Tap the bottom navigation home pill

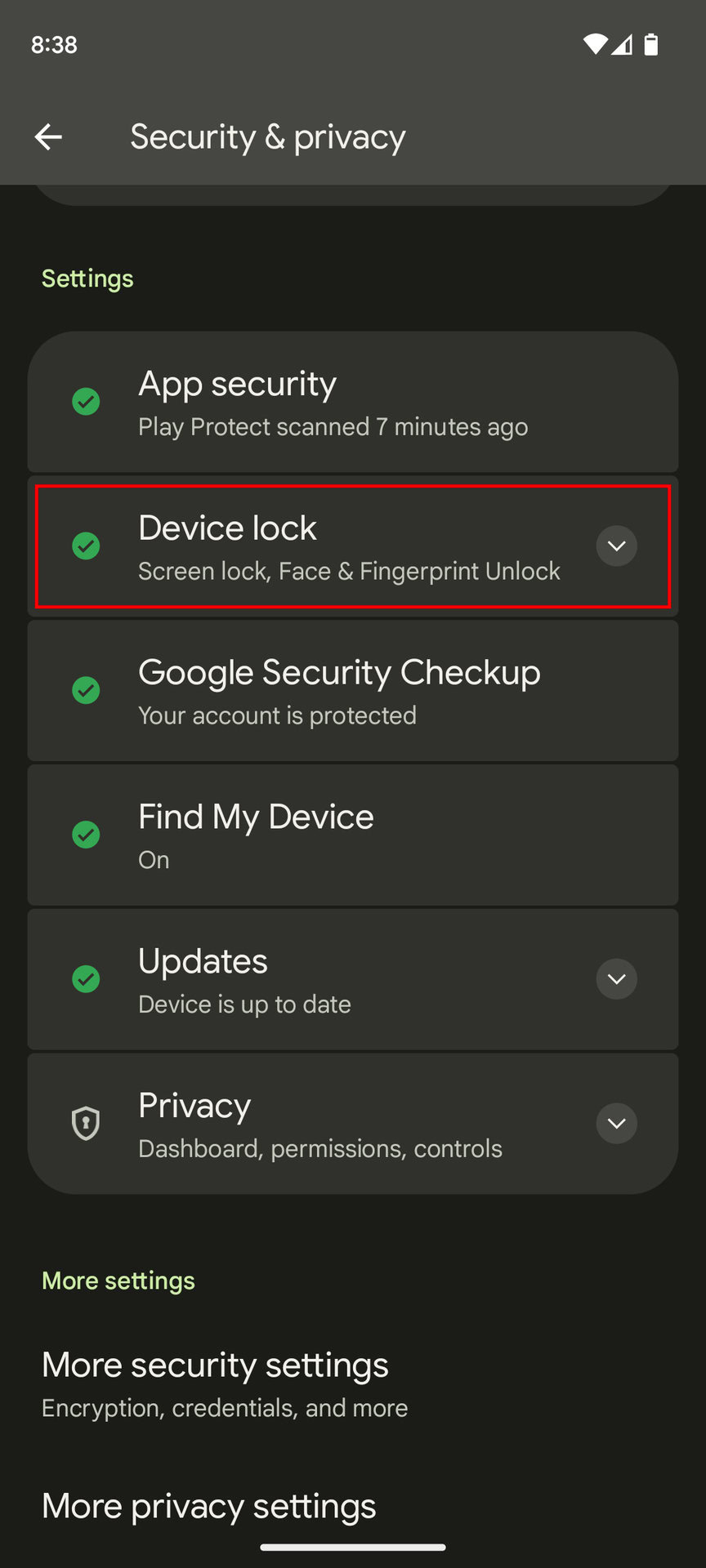pos(353,1547)
